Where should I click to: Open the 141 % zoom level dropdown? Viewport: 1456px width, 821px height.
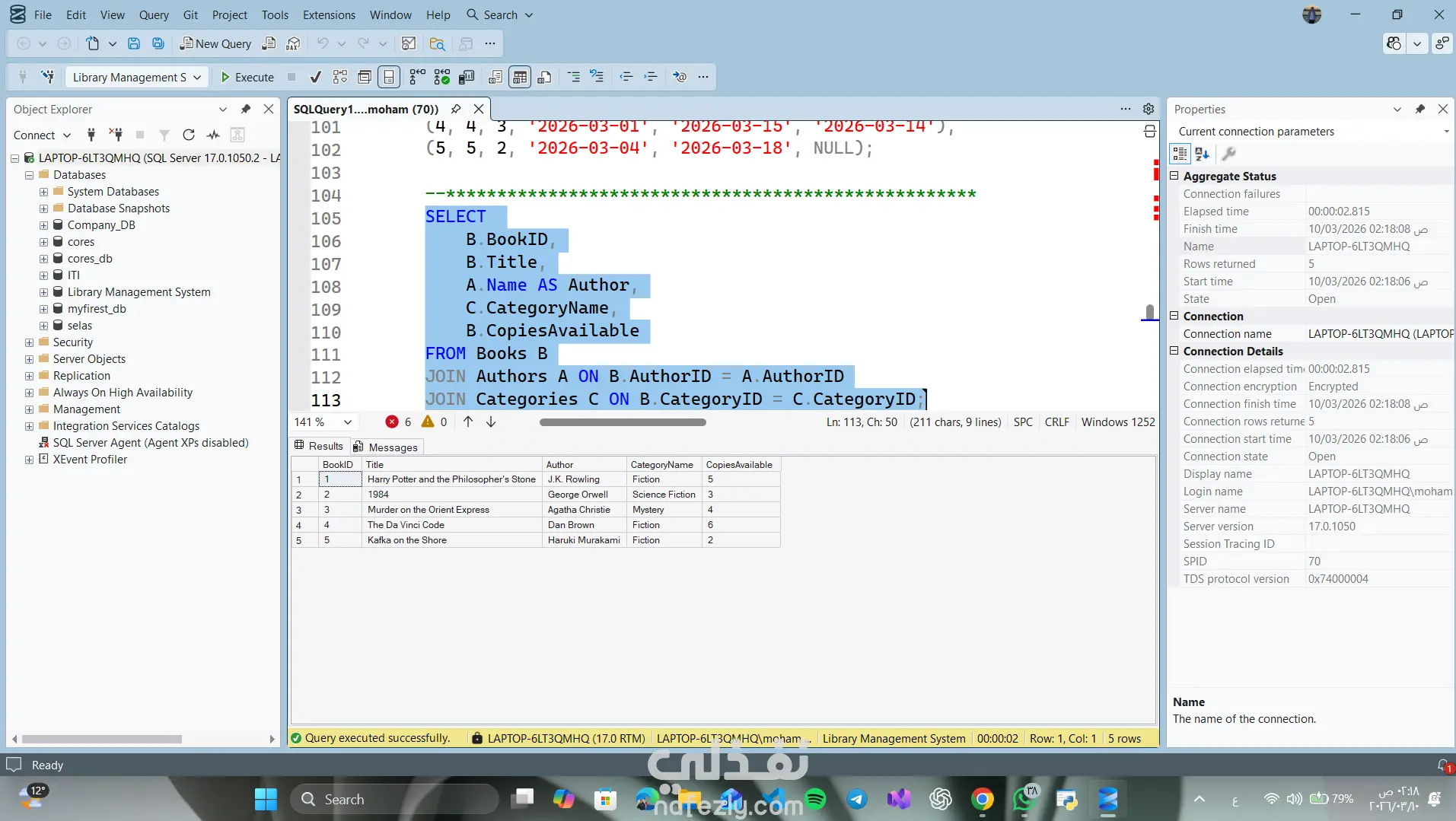(x=347, y=422)
